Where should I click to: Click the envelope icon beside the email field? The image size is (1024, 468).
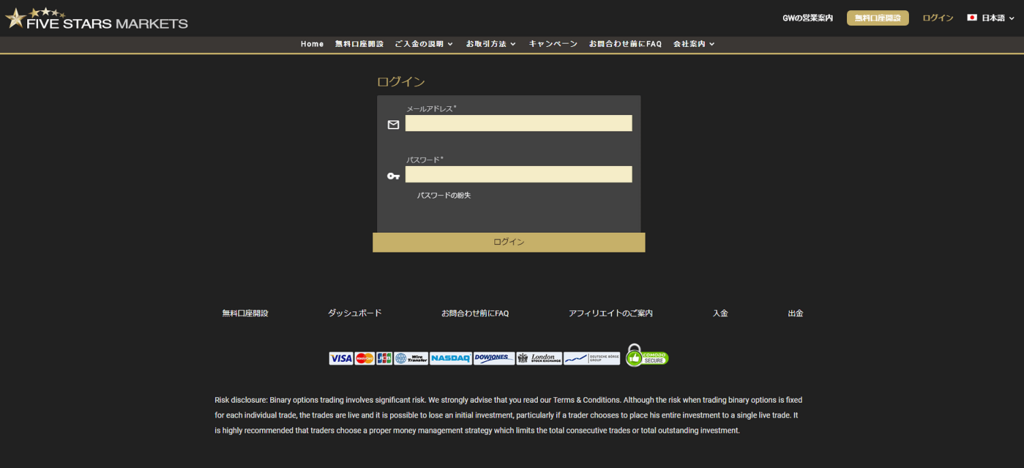(x=393, y=125)
